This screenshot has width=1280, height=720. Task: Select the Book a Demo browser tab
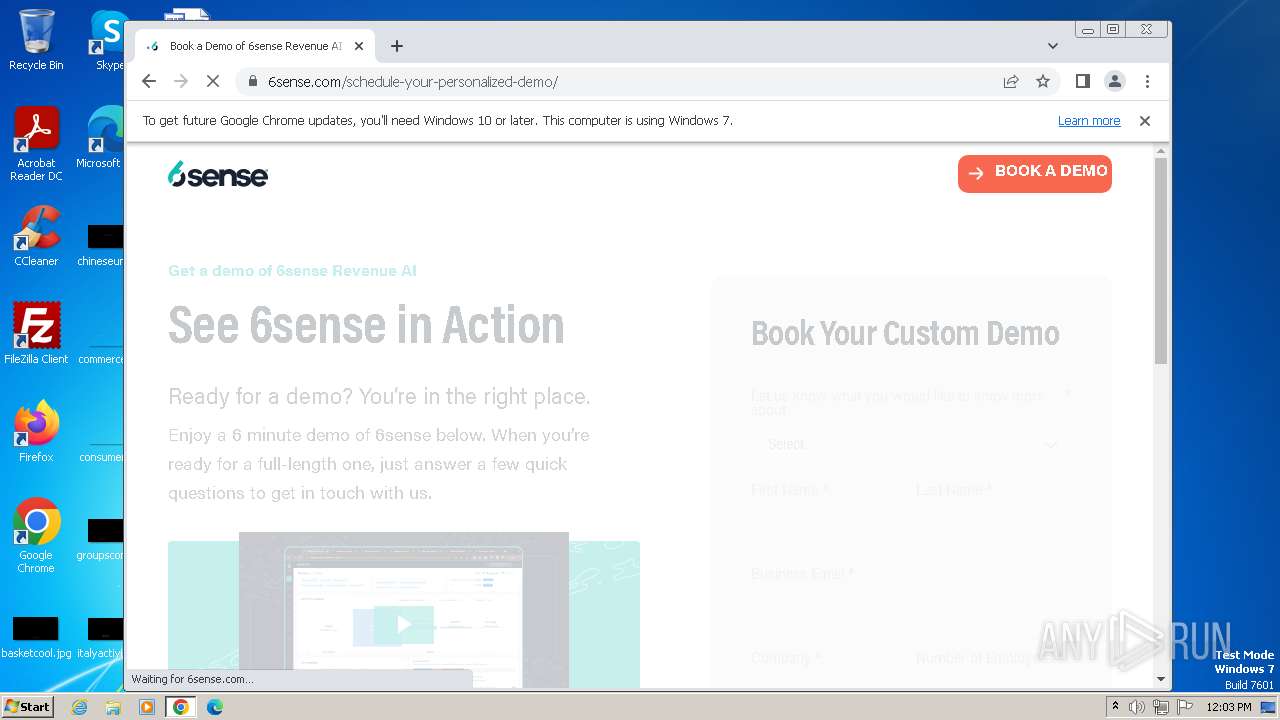(x=255, y=46)
